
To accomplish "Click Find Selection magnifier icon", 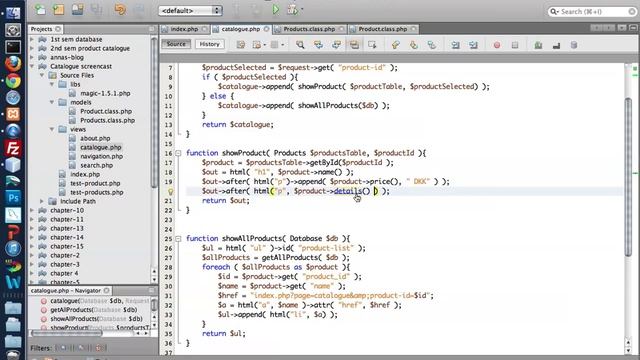I will point(300,45).
